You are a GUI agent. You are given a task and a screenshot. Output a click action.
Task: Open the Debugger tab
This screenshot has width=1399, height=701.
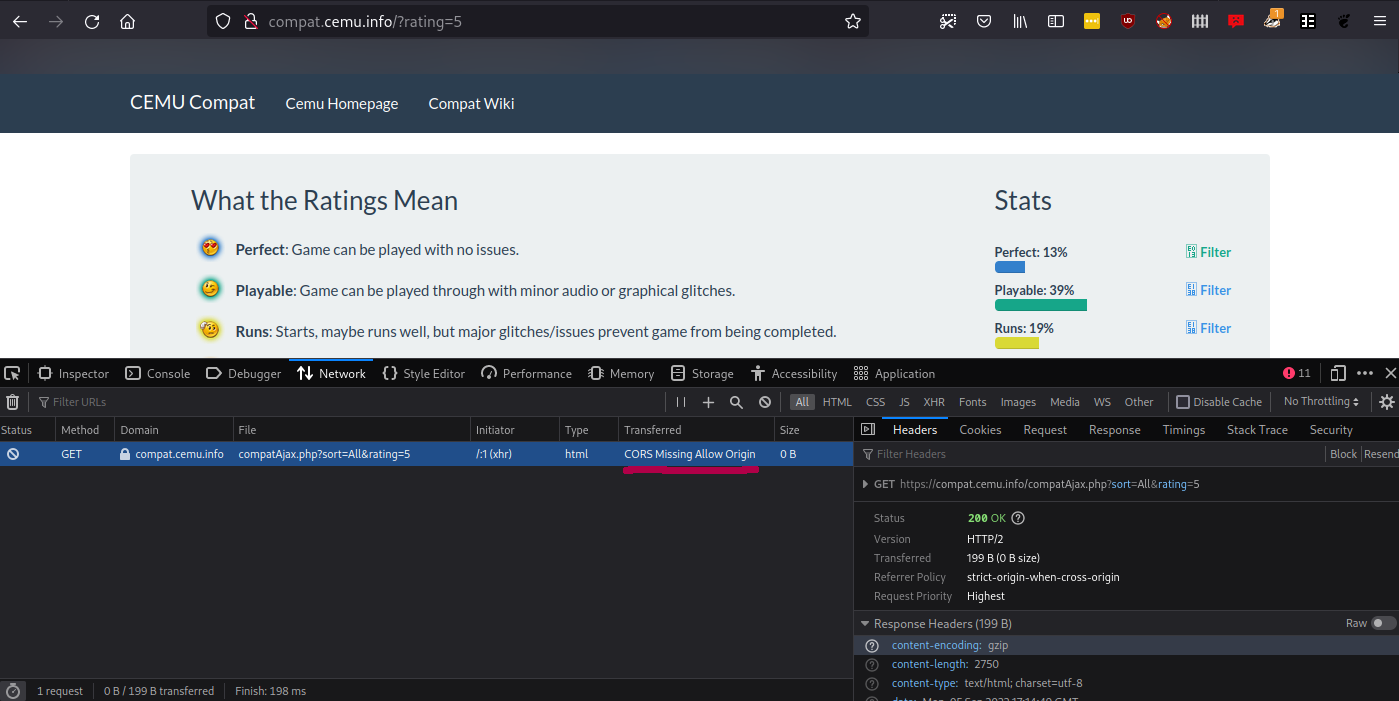coord(243,373)
